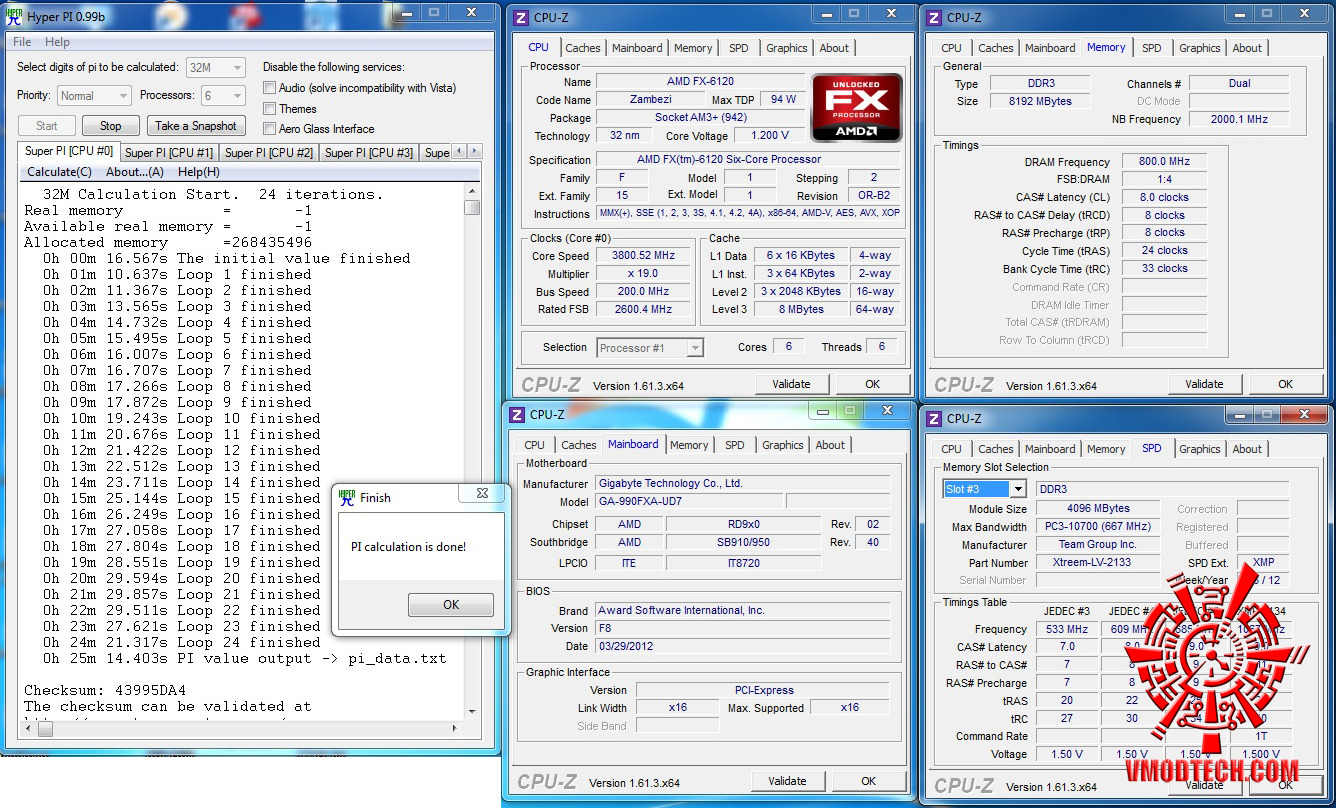Click the processor Name field showing AMD FX-6120
Image resolution: width=1336 pixels, height=808 pixels.
pos(700,82)
